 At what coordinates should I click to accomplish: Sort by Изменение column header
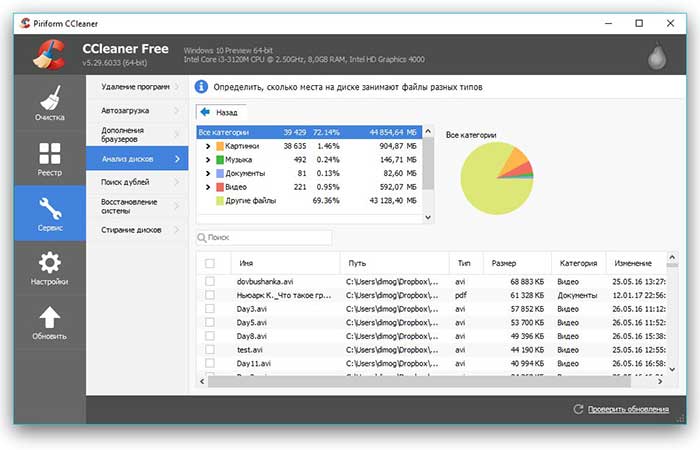coord(636,263)
